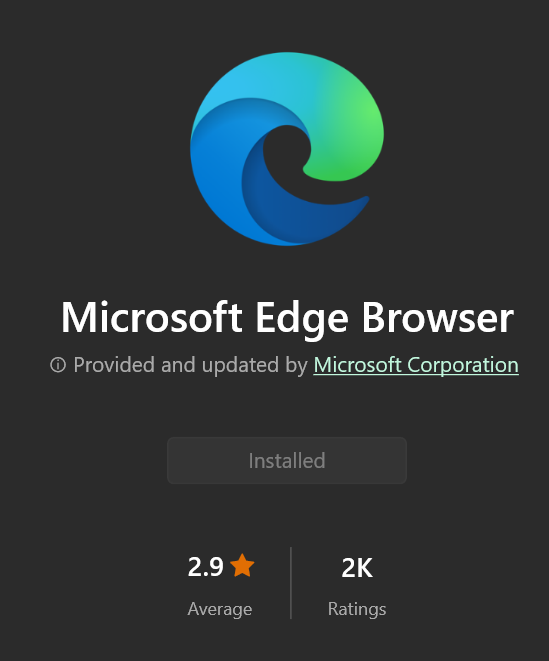This screenshot has height=661, width=549.
Task: Click the Microsoft Edge logo icon
Action: click(x=287, y=149)
